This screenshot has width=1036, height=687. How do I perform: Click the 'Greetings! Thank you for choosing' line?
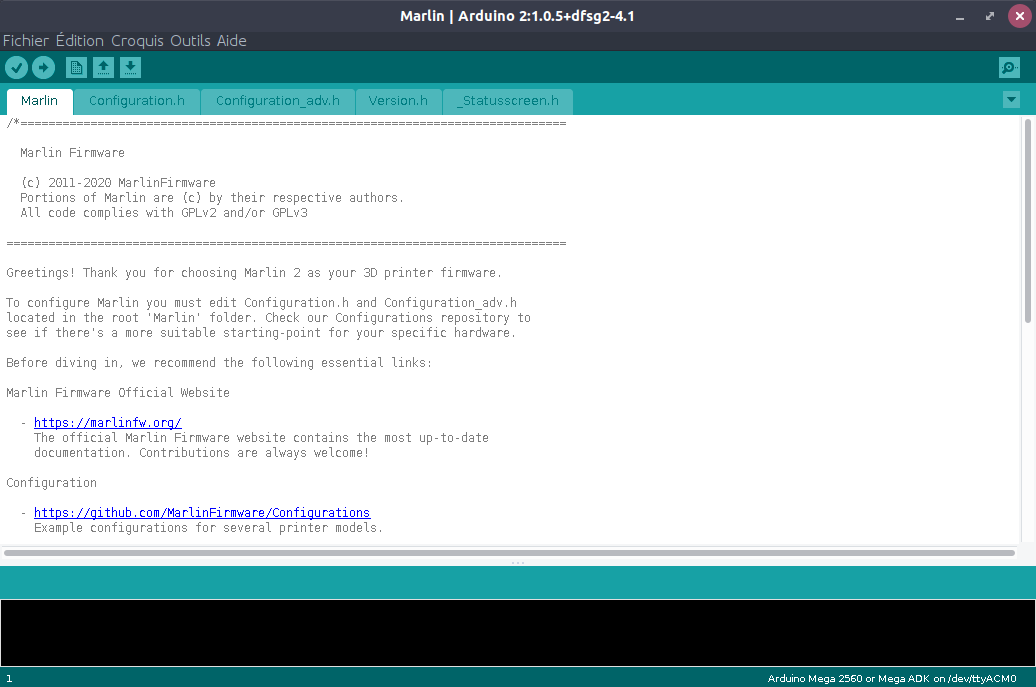[x=254, y=273]
